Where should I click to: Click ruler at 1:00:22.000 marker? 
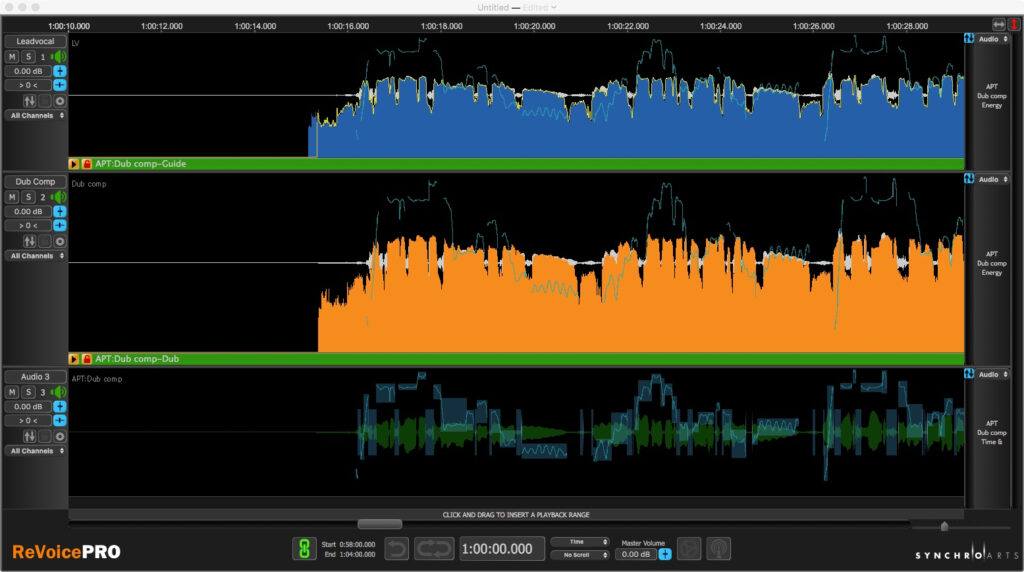coord(628,26)
